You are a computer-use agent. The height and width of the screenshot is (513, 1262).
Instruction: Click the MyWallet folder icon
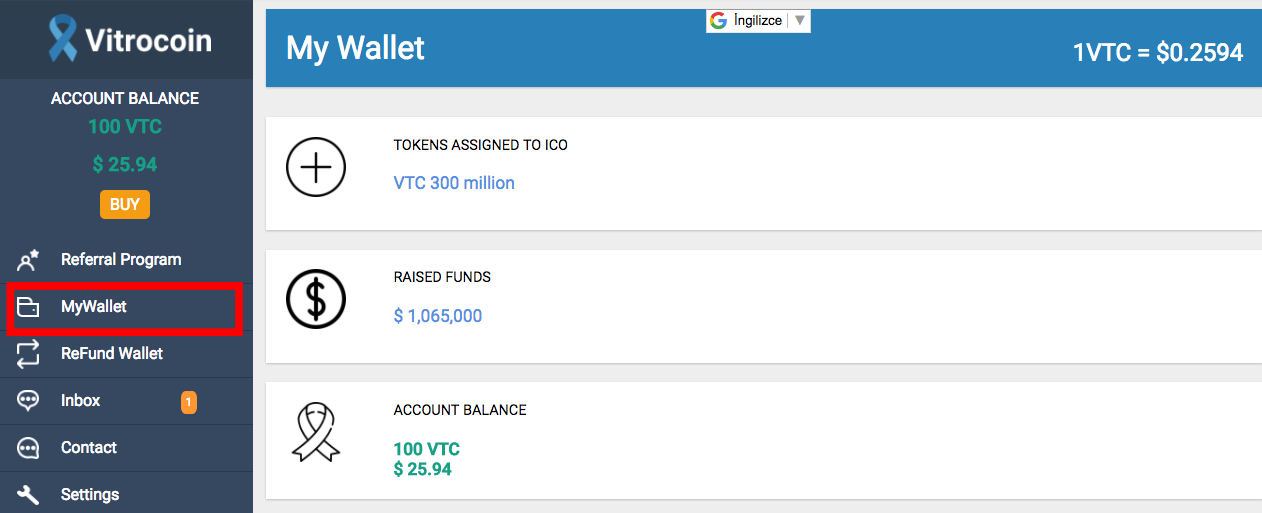[28, 307]
